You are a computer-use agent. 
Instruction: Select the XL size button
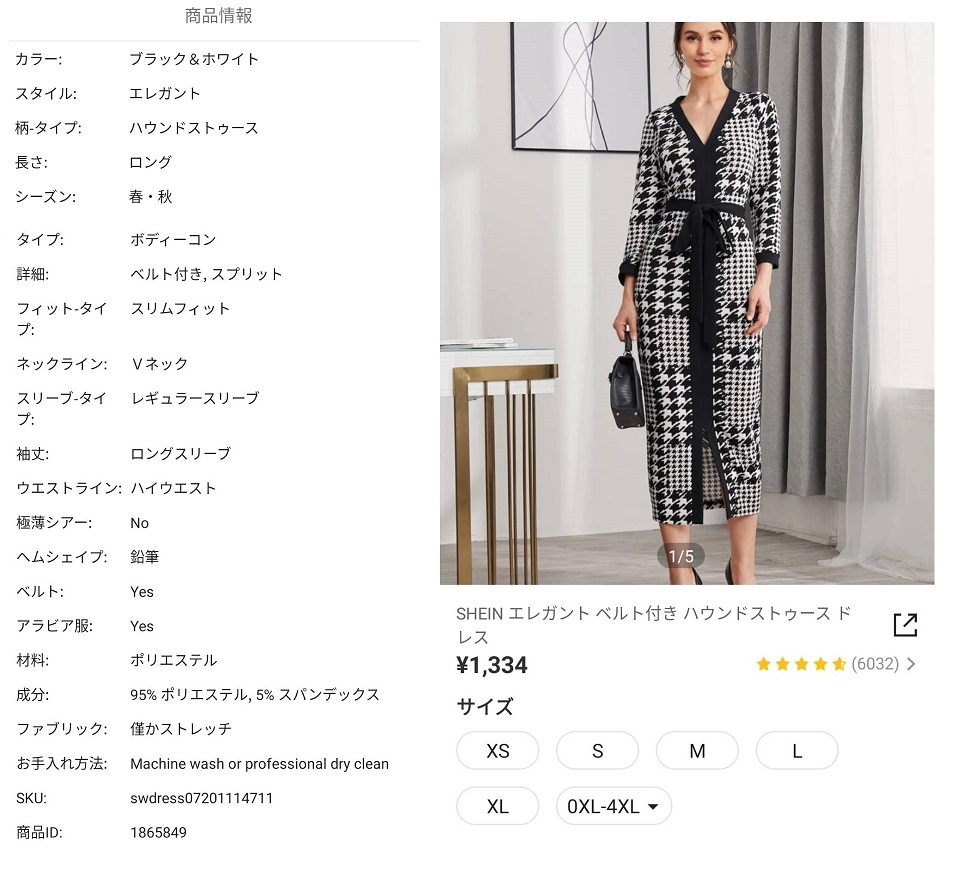[497, 807]
